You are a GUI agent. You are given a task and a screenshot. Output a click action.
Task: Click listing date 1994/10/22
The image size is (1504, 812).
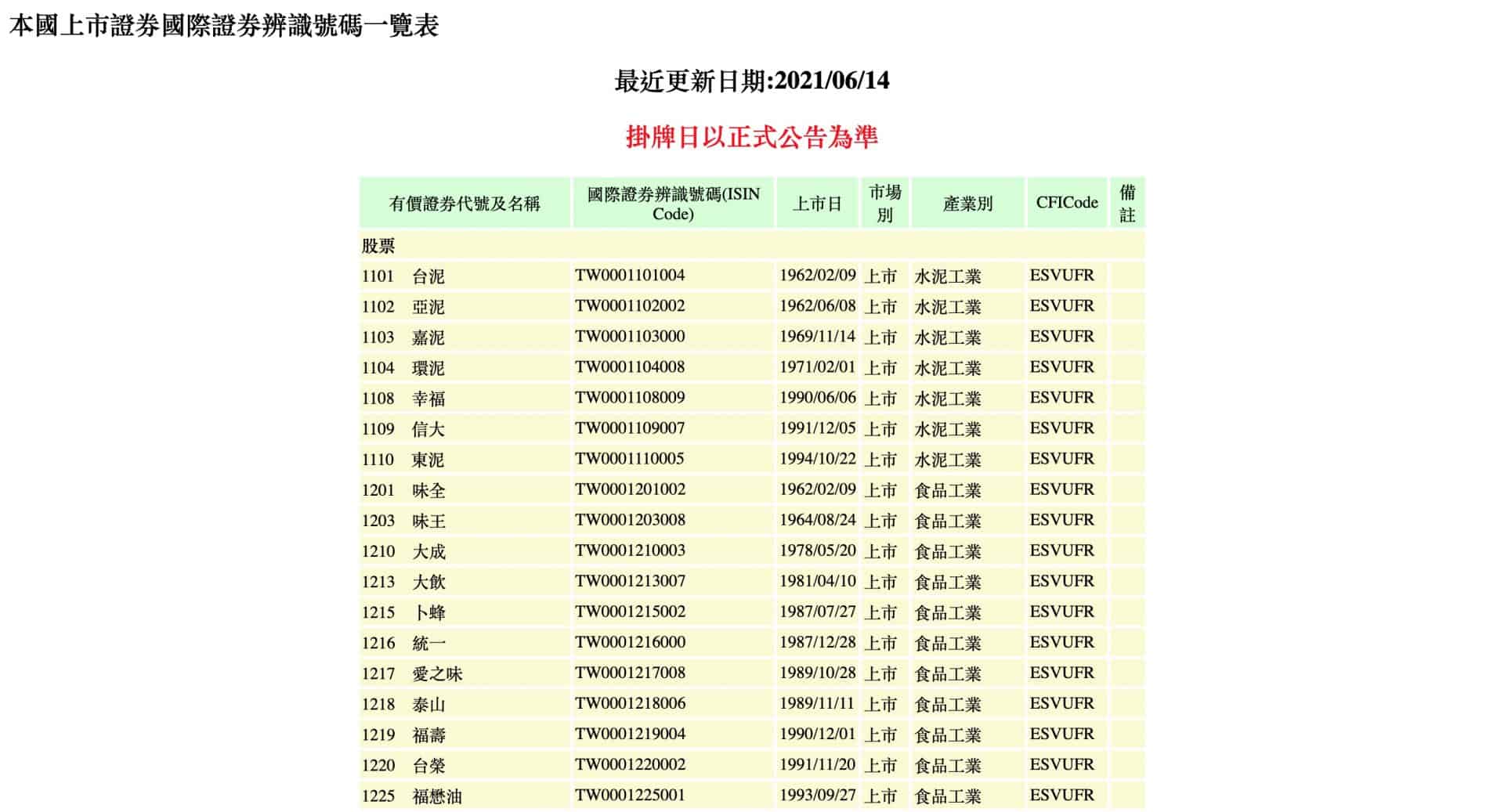[x=817, y=459]
